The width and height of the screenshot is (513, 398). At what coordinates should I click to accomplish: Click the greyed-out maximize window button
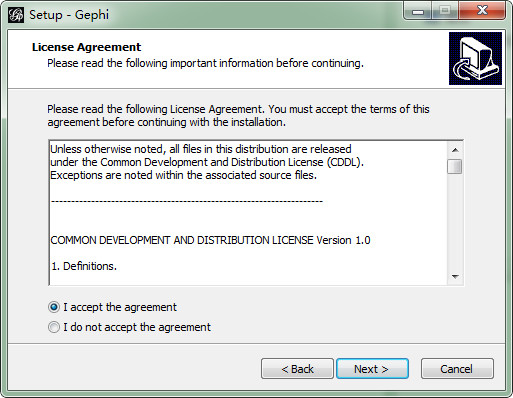click(445, 12)
